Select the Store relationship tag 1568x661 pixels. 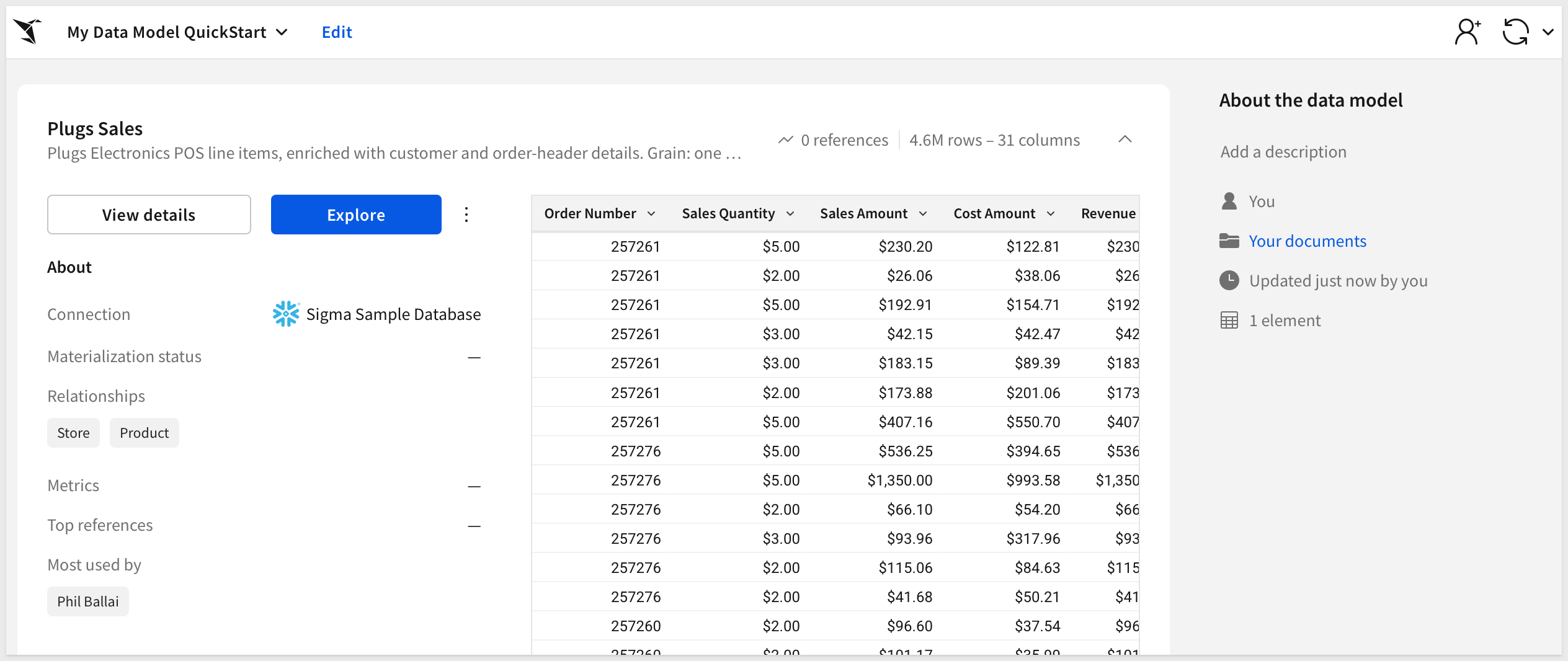[x=73, y=433]
